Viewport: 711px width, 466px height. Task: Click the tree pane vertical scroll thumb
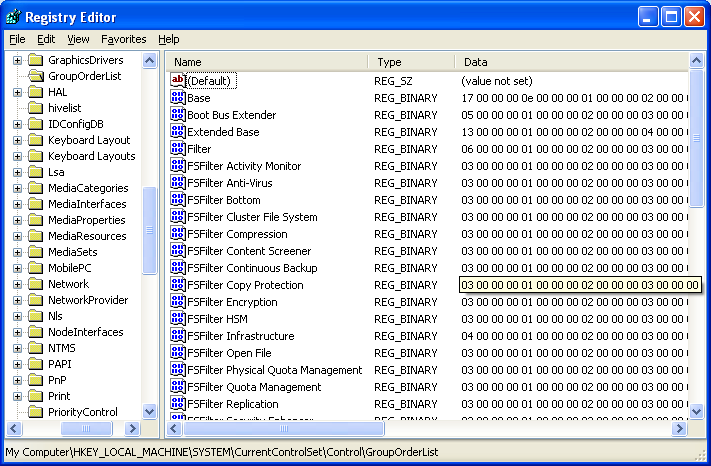150,230
